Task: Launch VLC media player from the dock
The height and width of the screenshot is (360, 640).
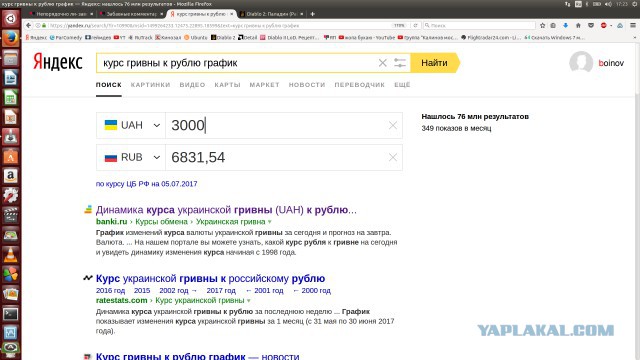Action: (x=10, y=255)
